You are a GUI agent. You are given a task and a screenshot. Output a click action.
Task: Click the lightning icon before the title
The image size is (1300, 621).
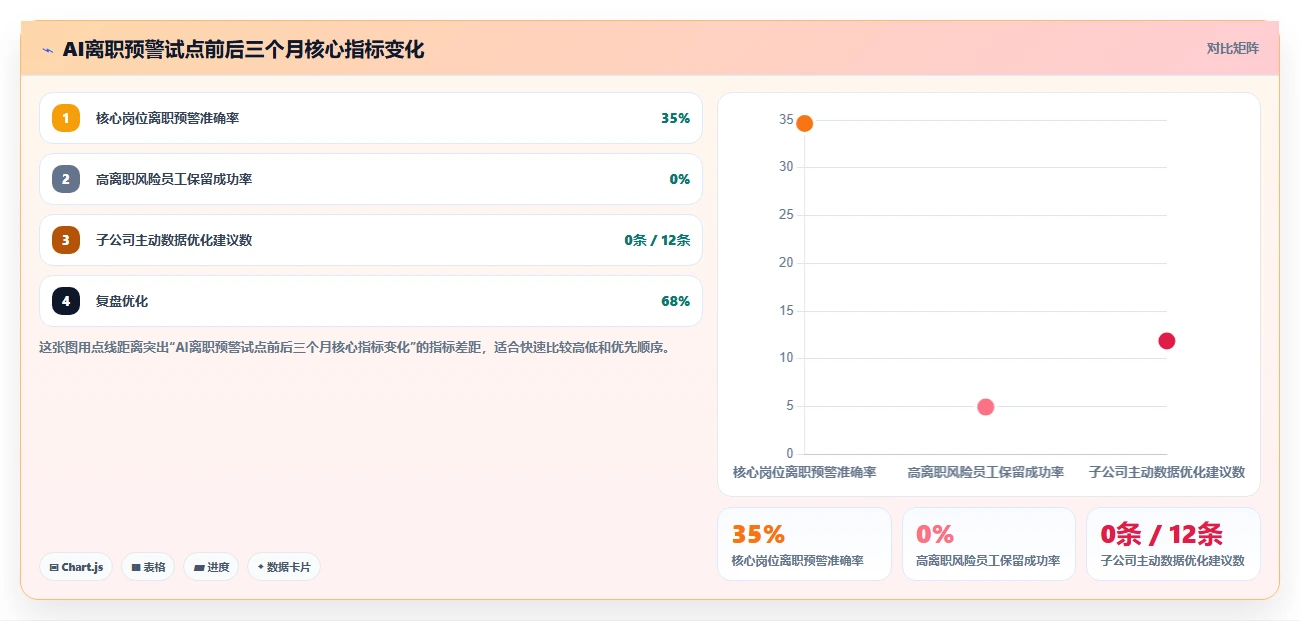(47, 49)
